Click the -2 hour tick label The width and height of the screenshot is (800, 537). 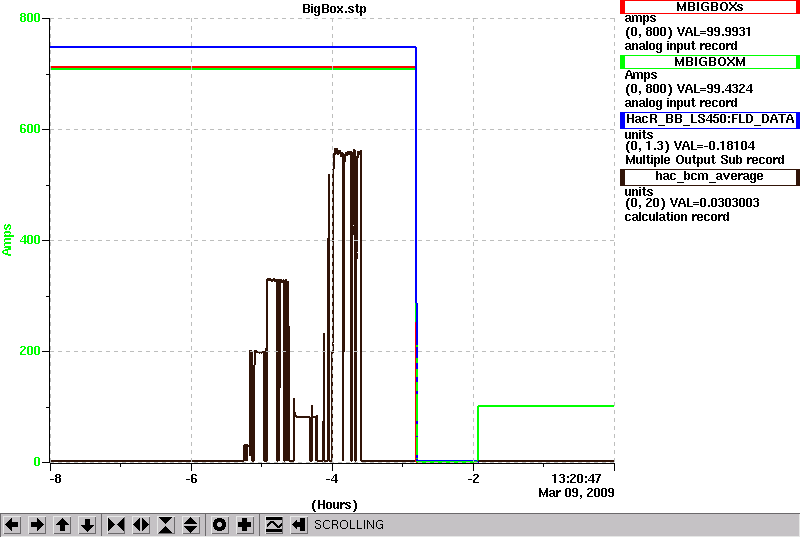tap(473, 479)
